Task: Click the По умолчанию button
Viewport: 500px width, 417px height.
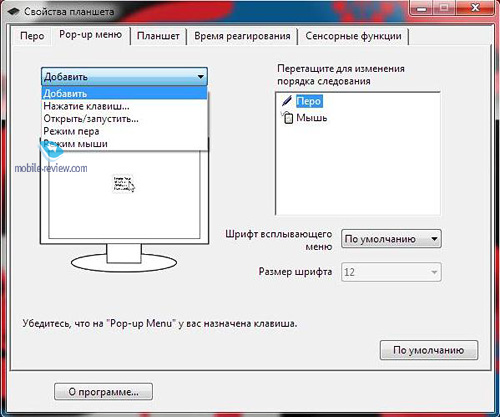Action: (x=429, y=350)
